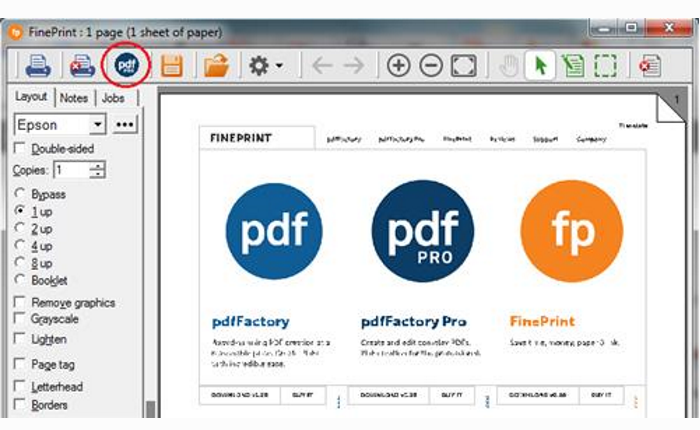Enable the Borders checkbox
This screenshot has width=700, height=430.
tap(20, 405)
